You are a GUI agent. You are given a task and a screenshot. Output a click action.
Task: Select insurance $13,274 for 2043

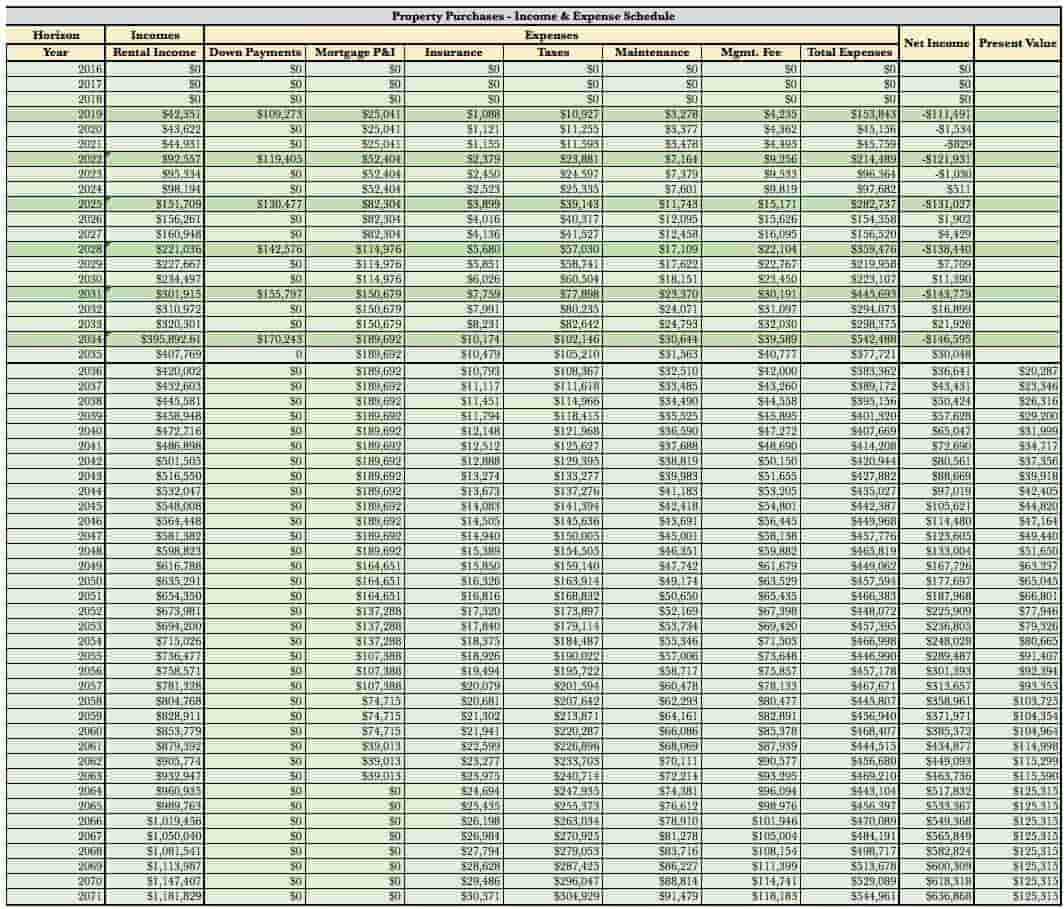click(x=453, y=476)
